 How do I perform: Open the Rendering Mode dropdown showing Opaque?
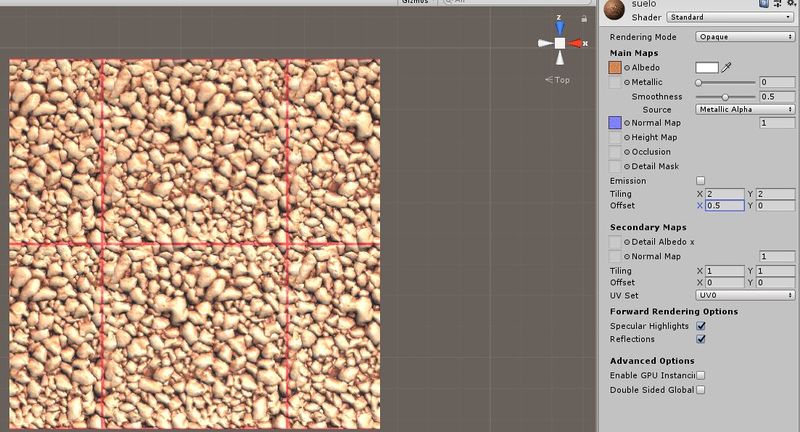tap(745, 37)
